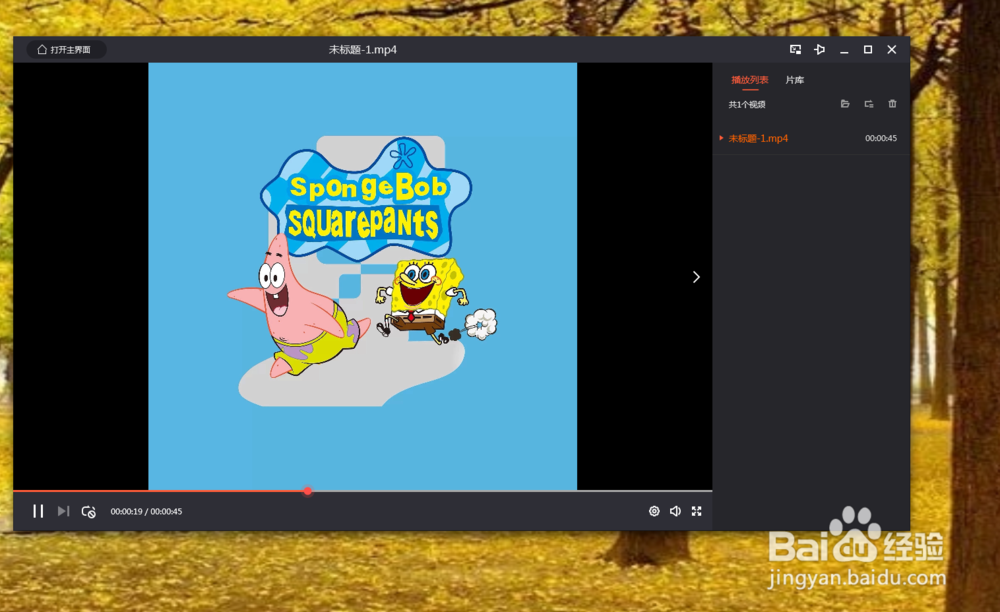
Task: Click the red progress bar handle
Action: [x=307, y=491]
